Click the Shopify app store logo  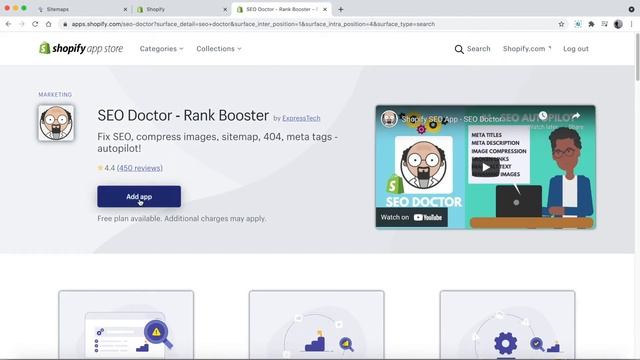[x=81, y=49]
